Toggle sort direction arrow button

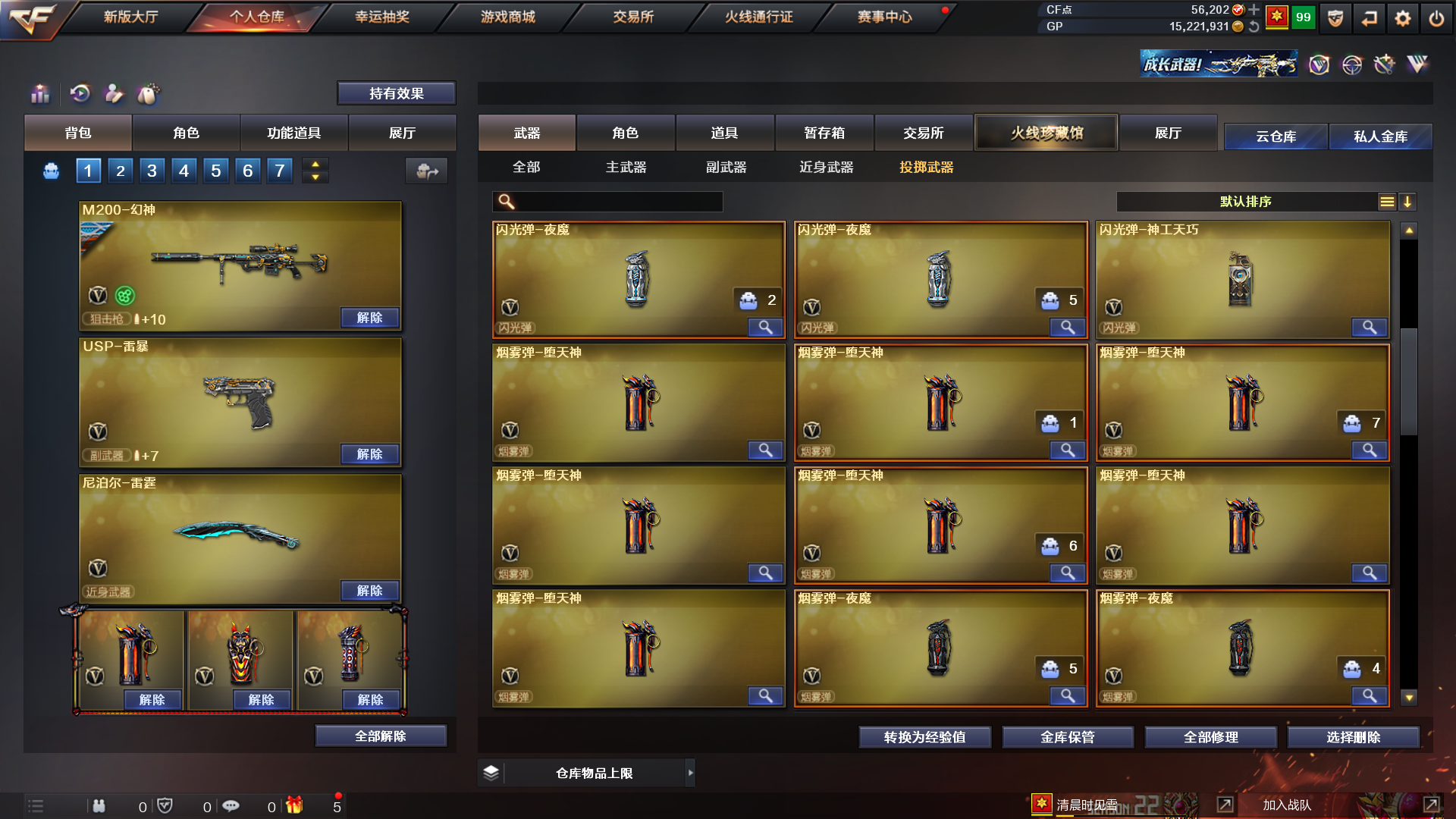click(1407, 202)
